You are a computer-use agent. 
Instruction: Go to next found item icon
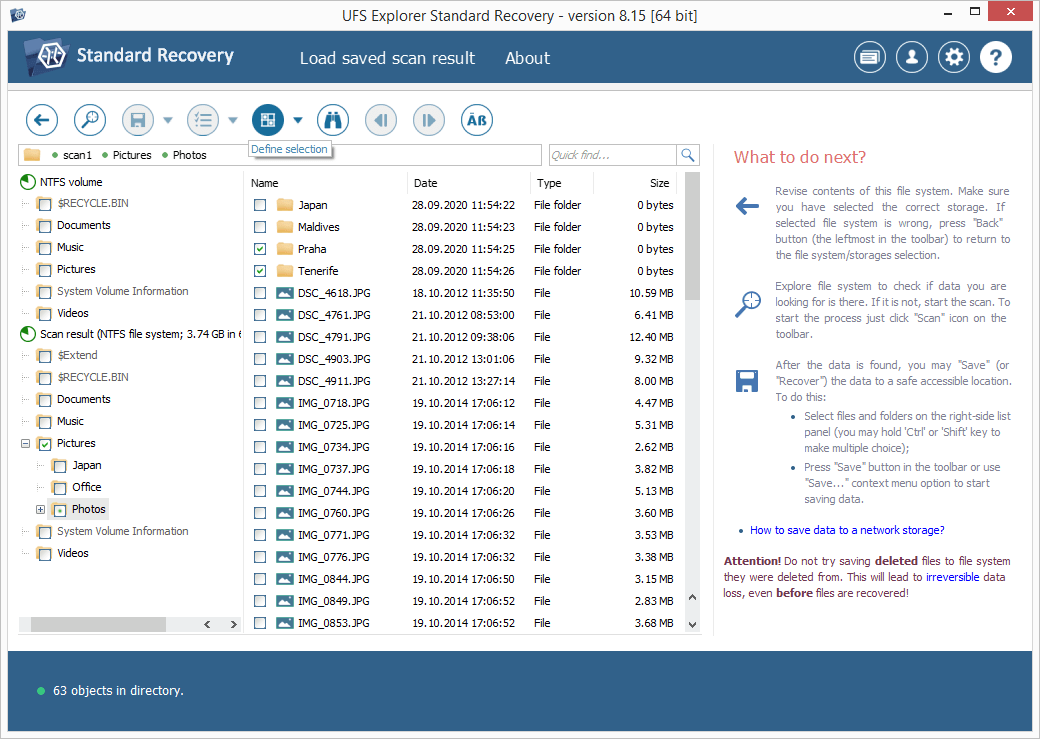tap(429, 120)
